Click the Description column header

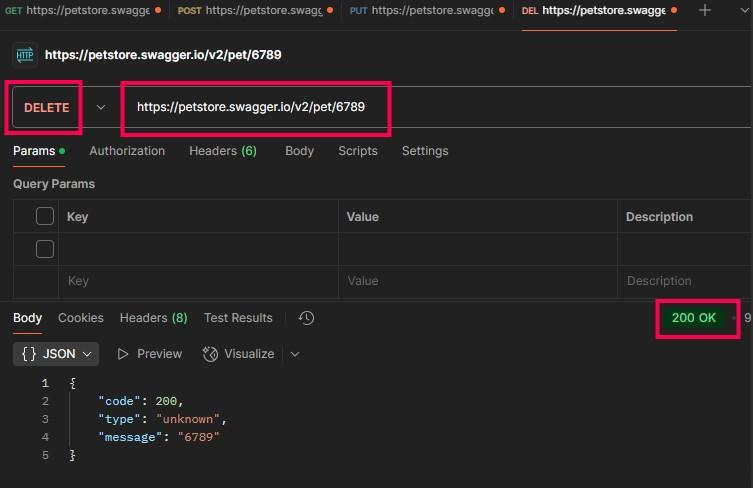coord(659,217)
